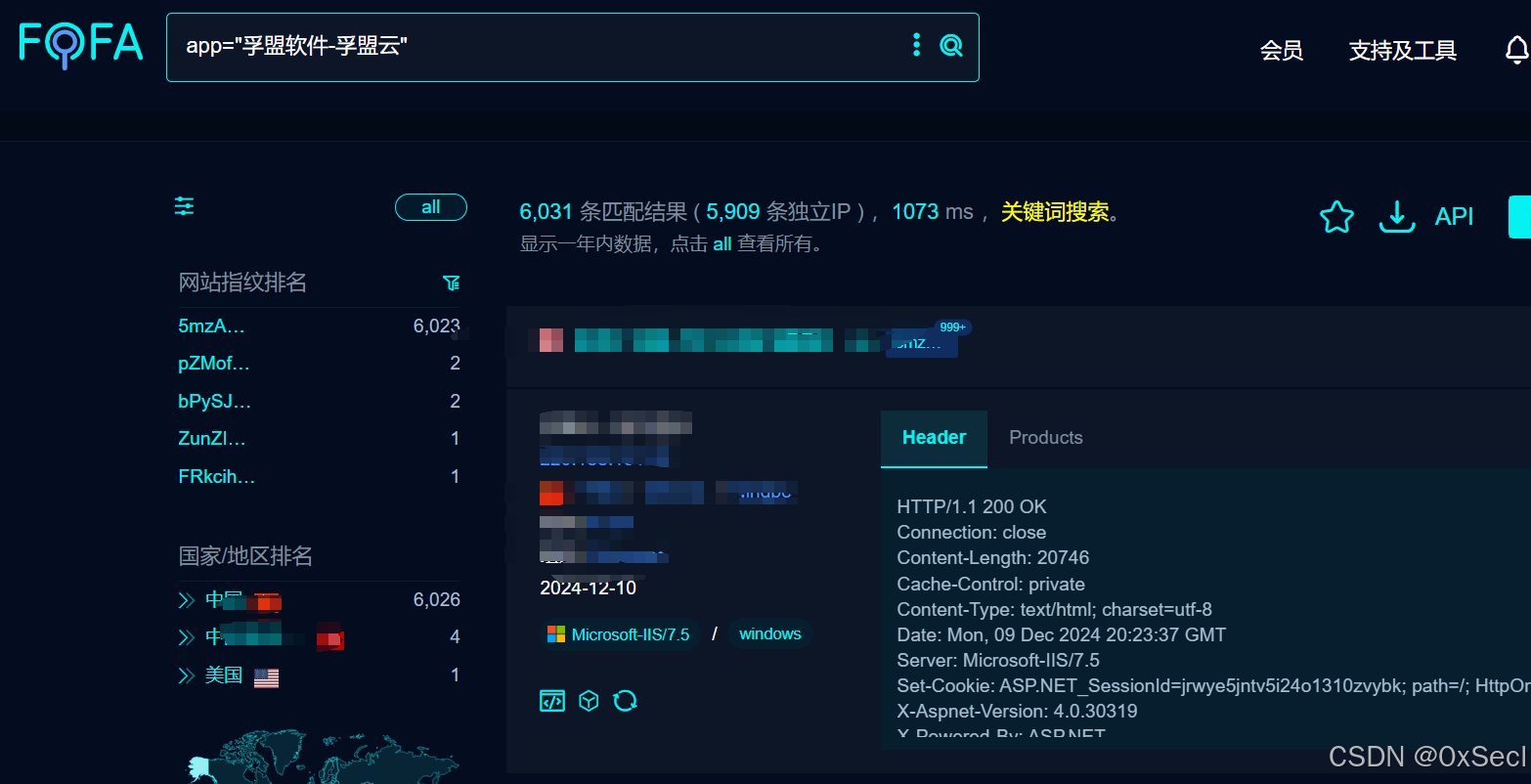
Task: Switch to the Products tab
Action: [1045, 437]
